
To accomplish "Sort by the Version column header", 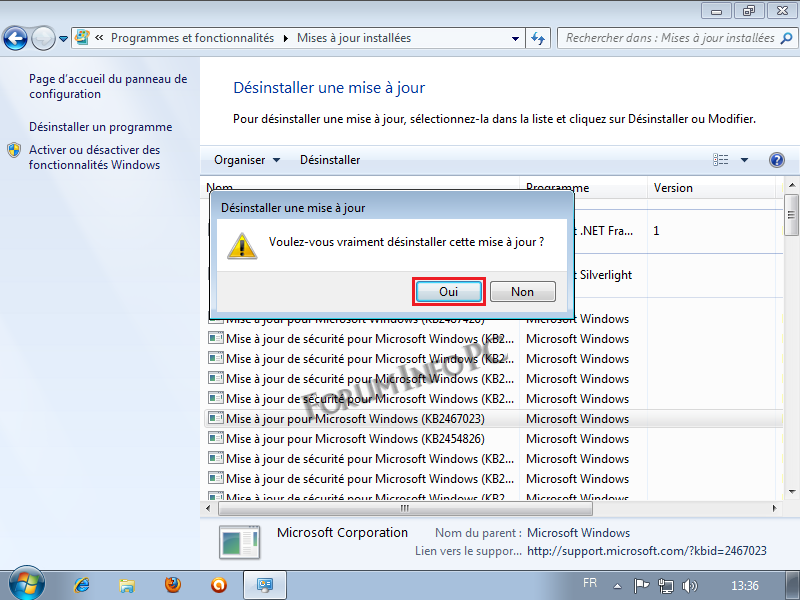I will 712,188.
